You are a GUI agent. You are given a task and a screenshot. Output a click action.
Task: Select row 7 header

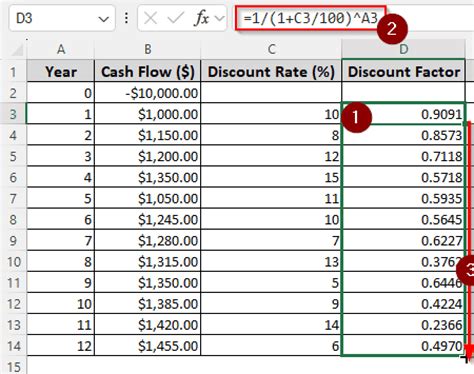[x=13, y=199]
